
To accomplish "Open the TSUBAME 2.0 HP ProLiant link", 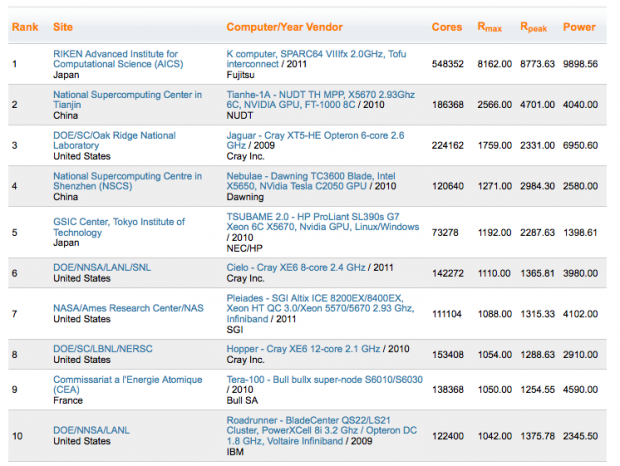I will click(x=323, y=222).
